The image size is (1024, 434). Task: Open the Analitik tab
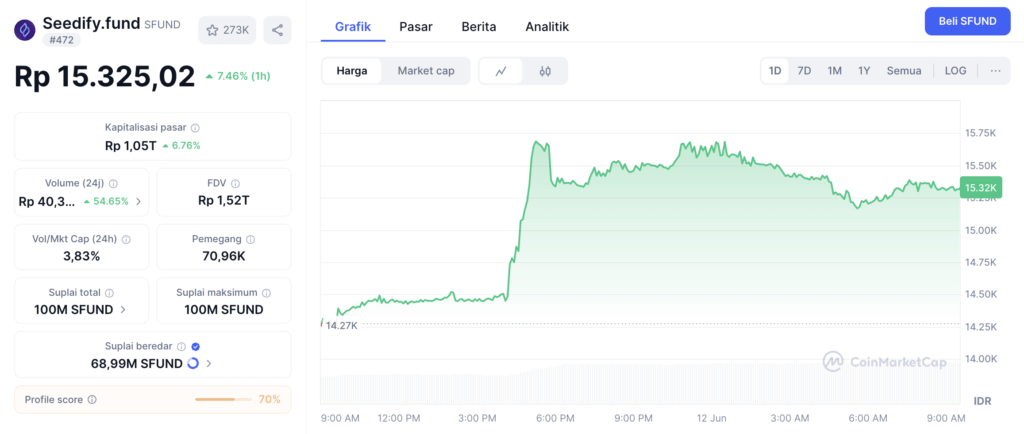coord(547,27)
